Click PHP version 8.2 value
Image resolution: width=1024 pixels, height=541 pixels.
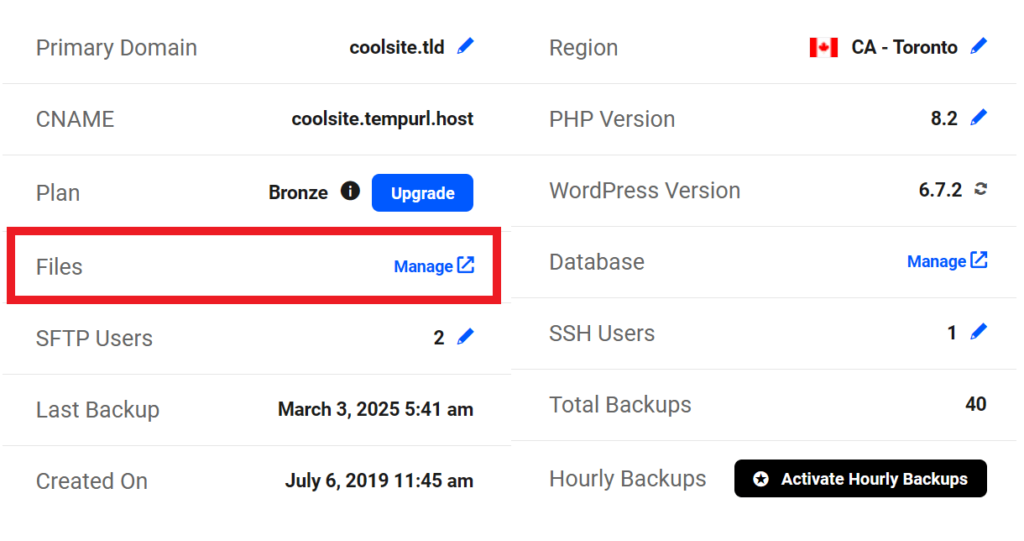(x=944, y=118)
